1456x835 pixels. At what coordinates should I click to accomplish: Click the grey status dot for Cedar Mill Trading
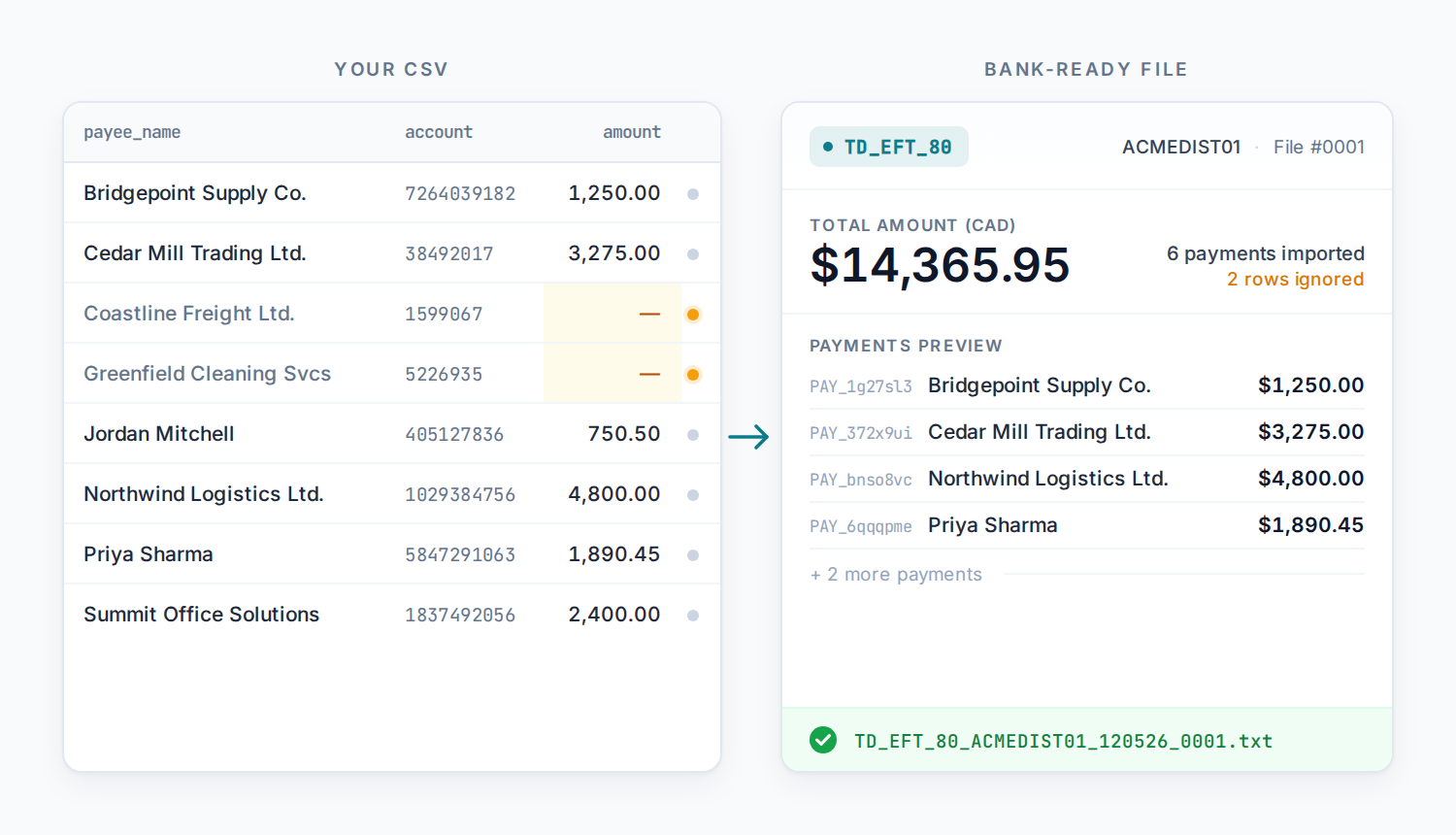[x=693, y=254]
